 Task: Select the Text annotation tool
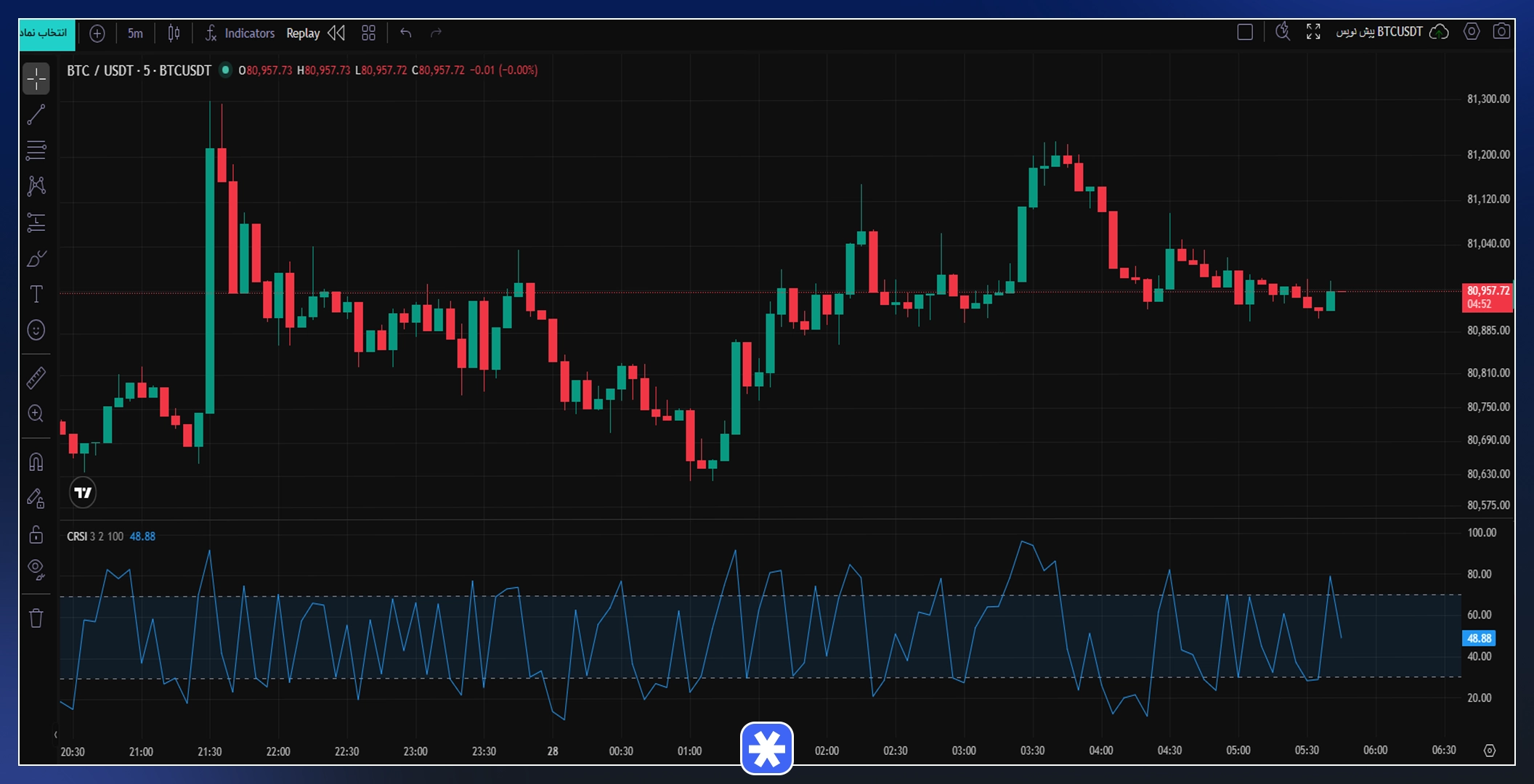pyautogui.click(x=36, y=294)
